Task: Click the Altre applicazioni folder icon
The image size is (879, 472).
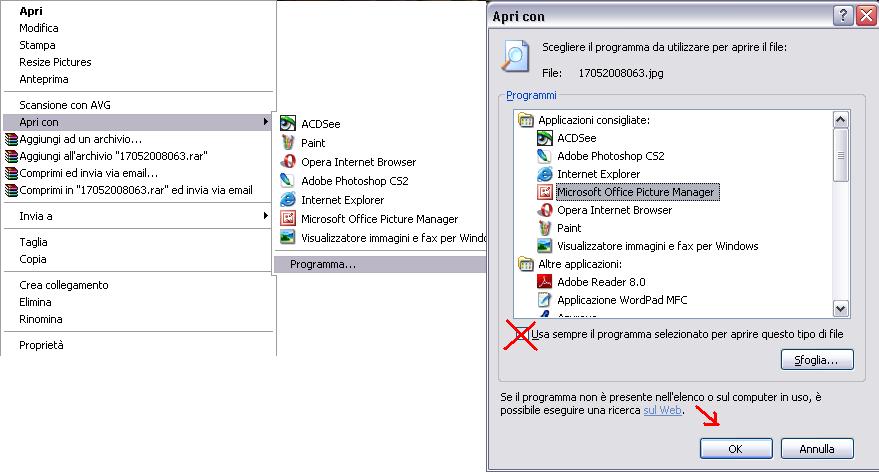Action: [525, 263]
